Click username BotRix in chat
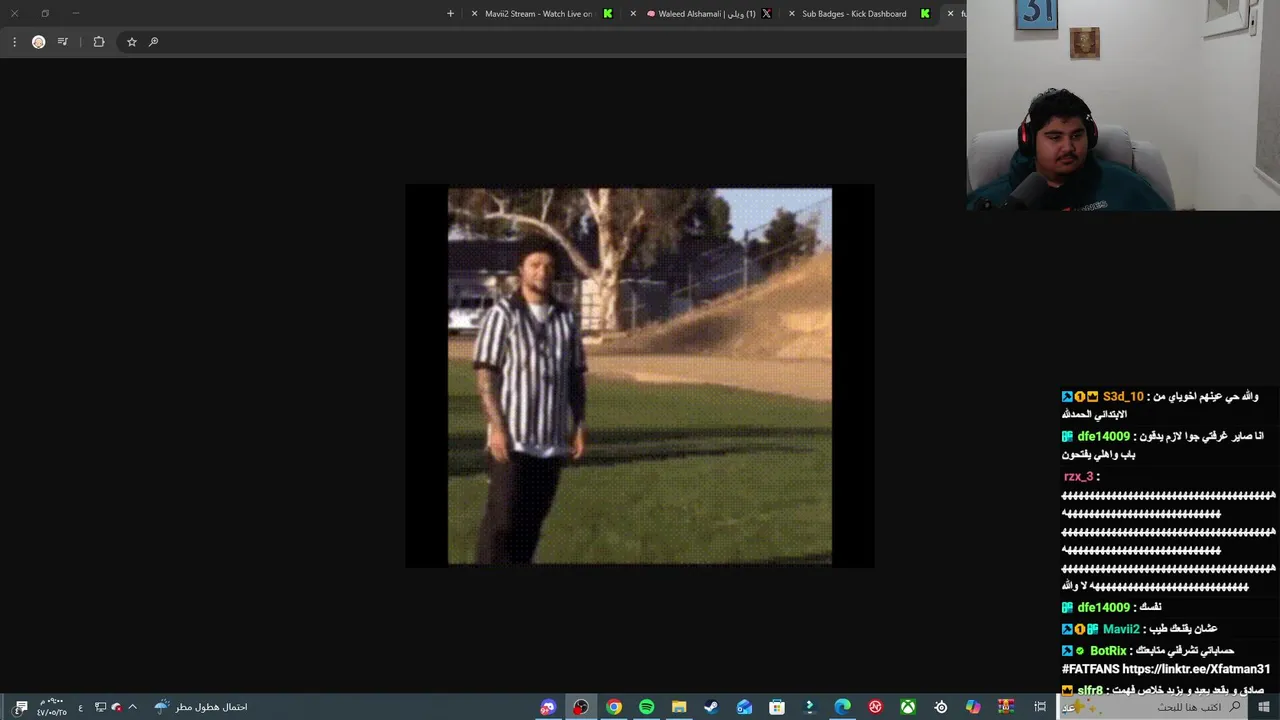The width and height of the screenshot is (1280, 720). click(x=1108, y=651)
